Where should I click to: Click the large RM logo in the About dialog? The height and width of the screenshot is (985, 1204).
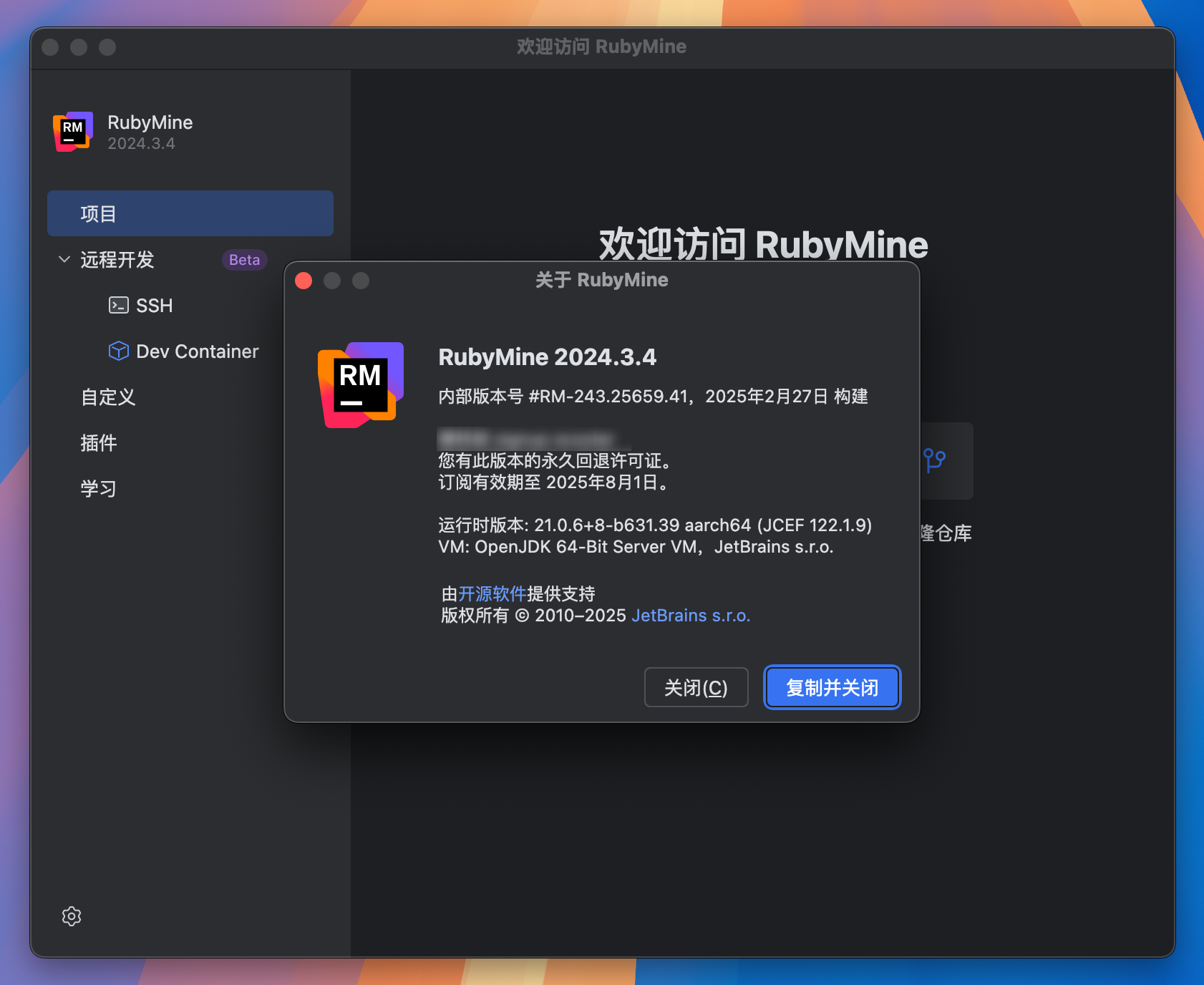pos(361,384)
